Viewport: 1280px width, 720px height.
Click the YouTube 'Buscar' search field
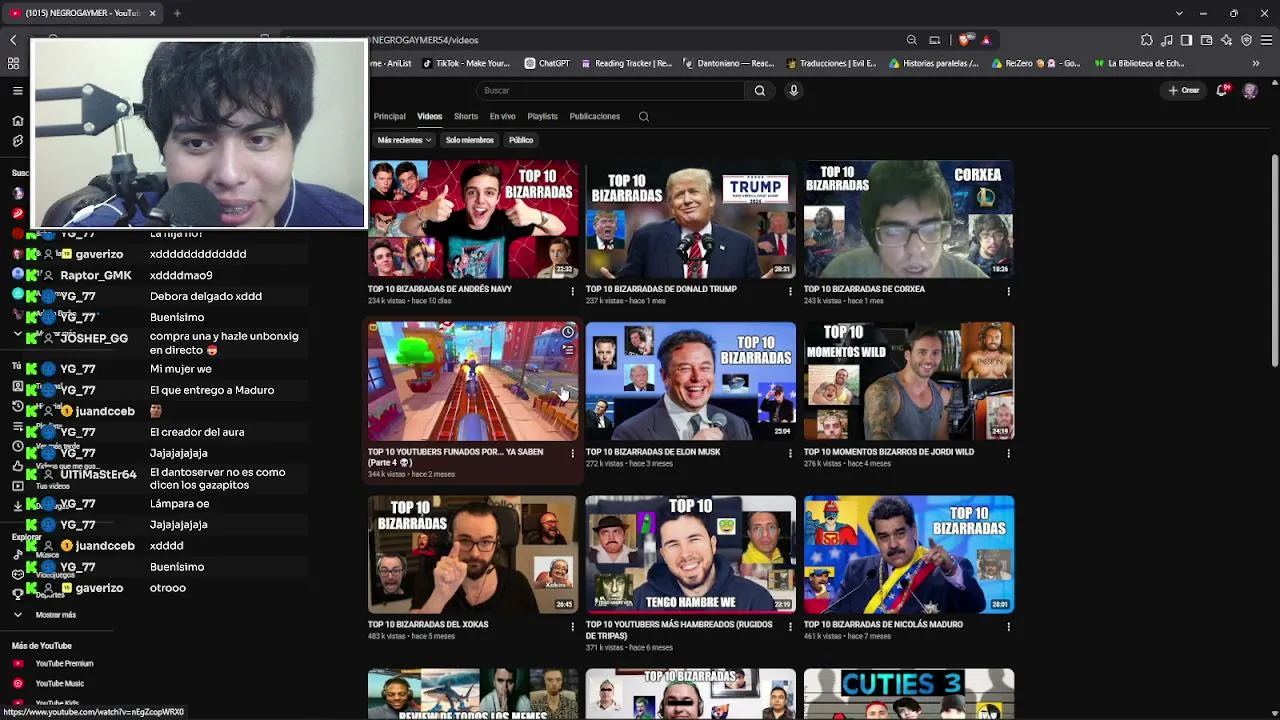(610, 91)
